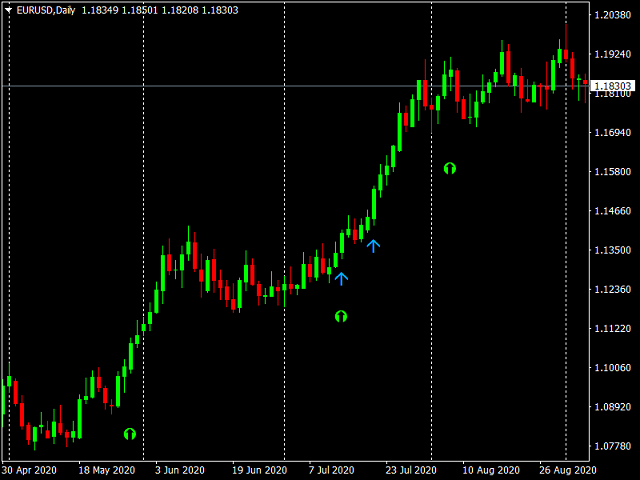Click the 1.15800 price scale label
Viewport: 640px width, 480px height.
[613, 171]
